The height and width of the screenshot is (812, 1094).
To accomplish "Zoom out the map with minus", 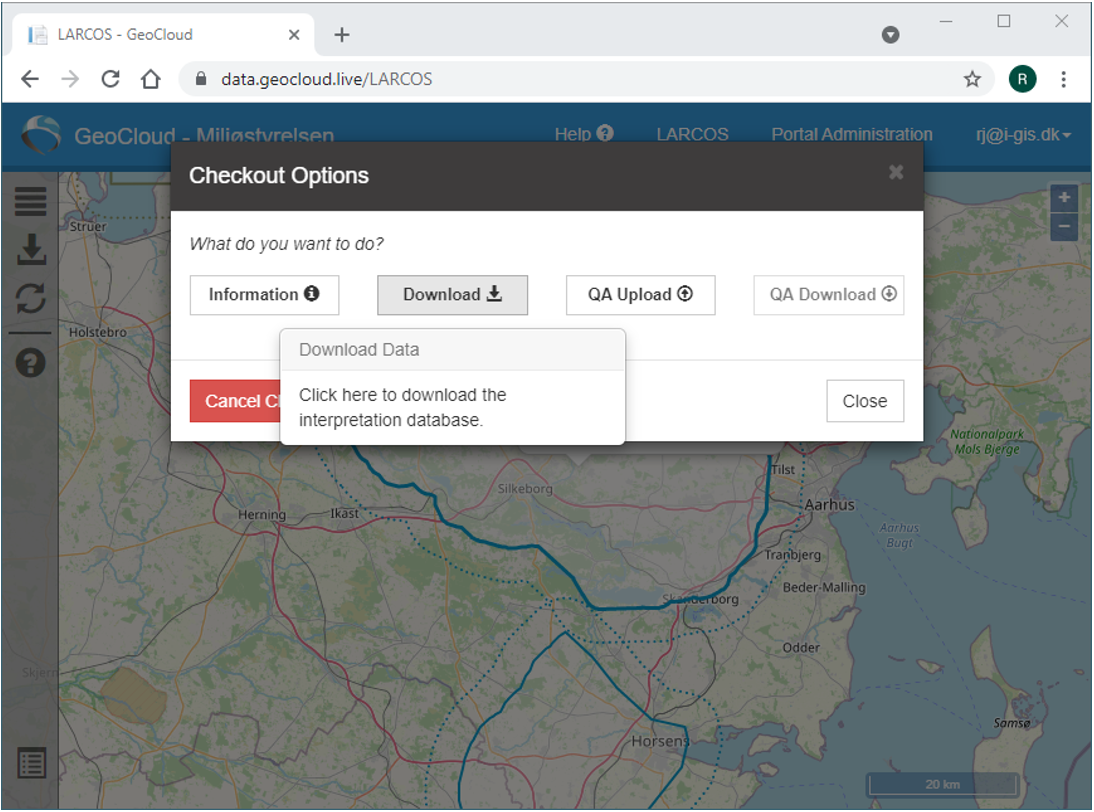I will pyautogui.click(x=1064, y=226).
